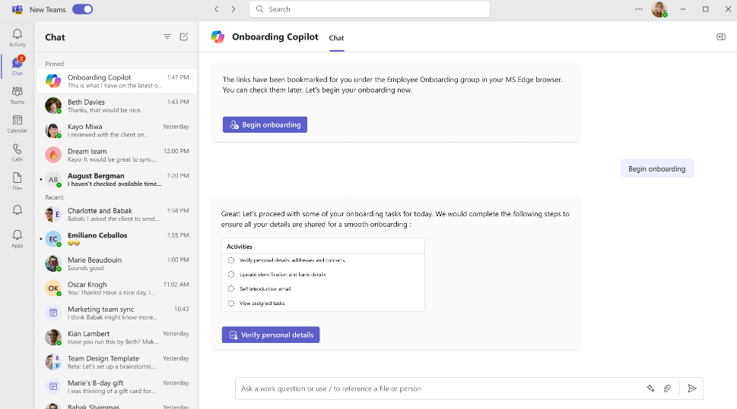
Task: Open the Kayo Miwa chat
Action: click(117, 130)
